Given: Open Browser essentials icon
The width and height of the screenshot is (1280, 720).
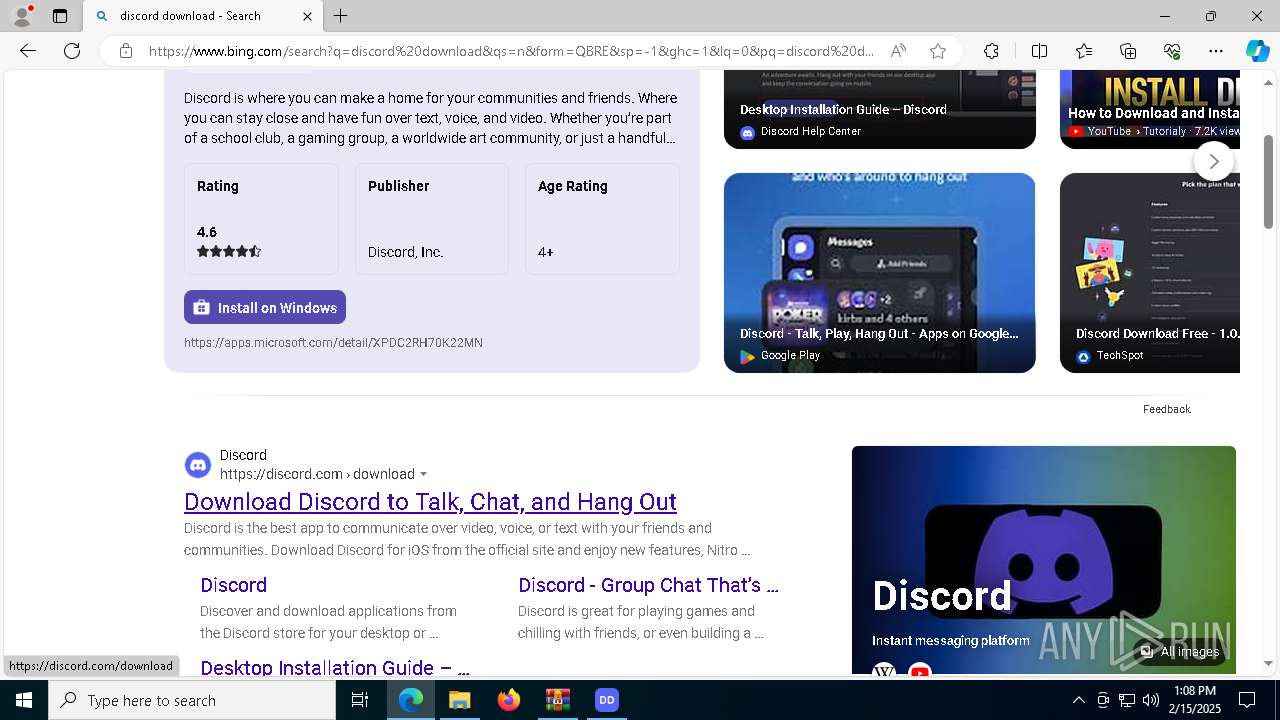Looking at the screenshot, I should (x=1172, y=51).
